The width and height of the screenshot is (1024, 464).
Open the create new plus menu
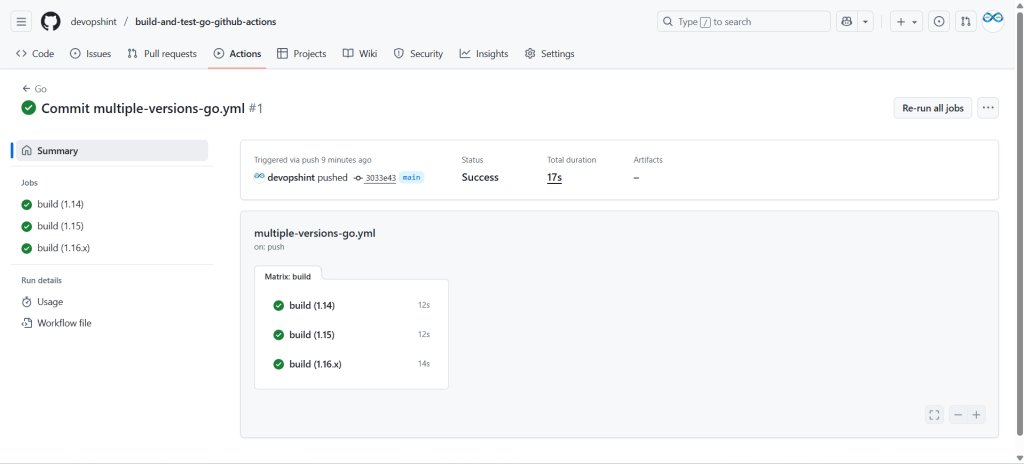click(907, 22)
